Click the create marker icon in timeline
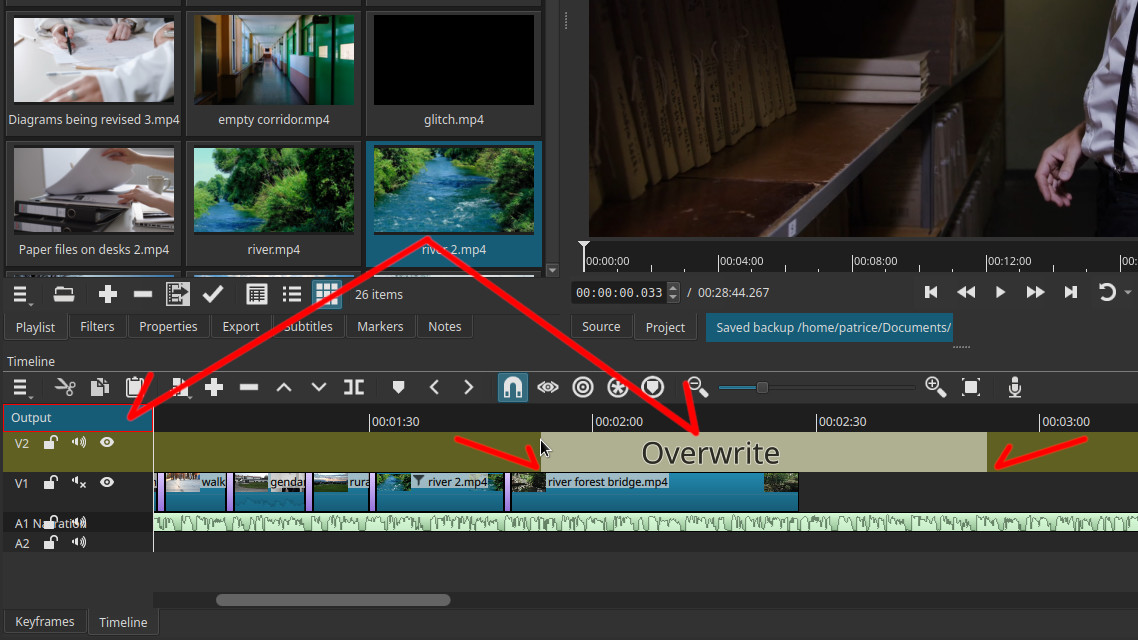 pos(398,387)
